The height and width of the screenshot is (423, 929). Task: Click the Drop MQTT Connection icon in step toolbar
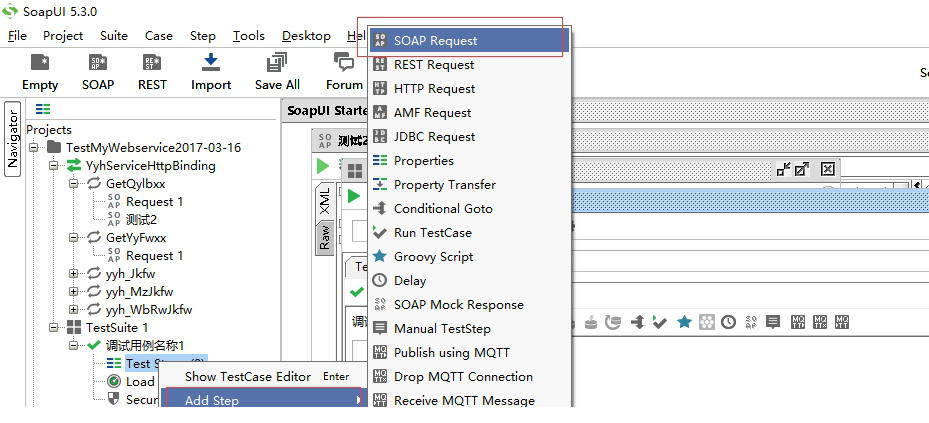820,322
